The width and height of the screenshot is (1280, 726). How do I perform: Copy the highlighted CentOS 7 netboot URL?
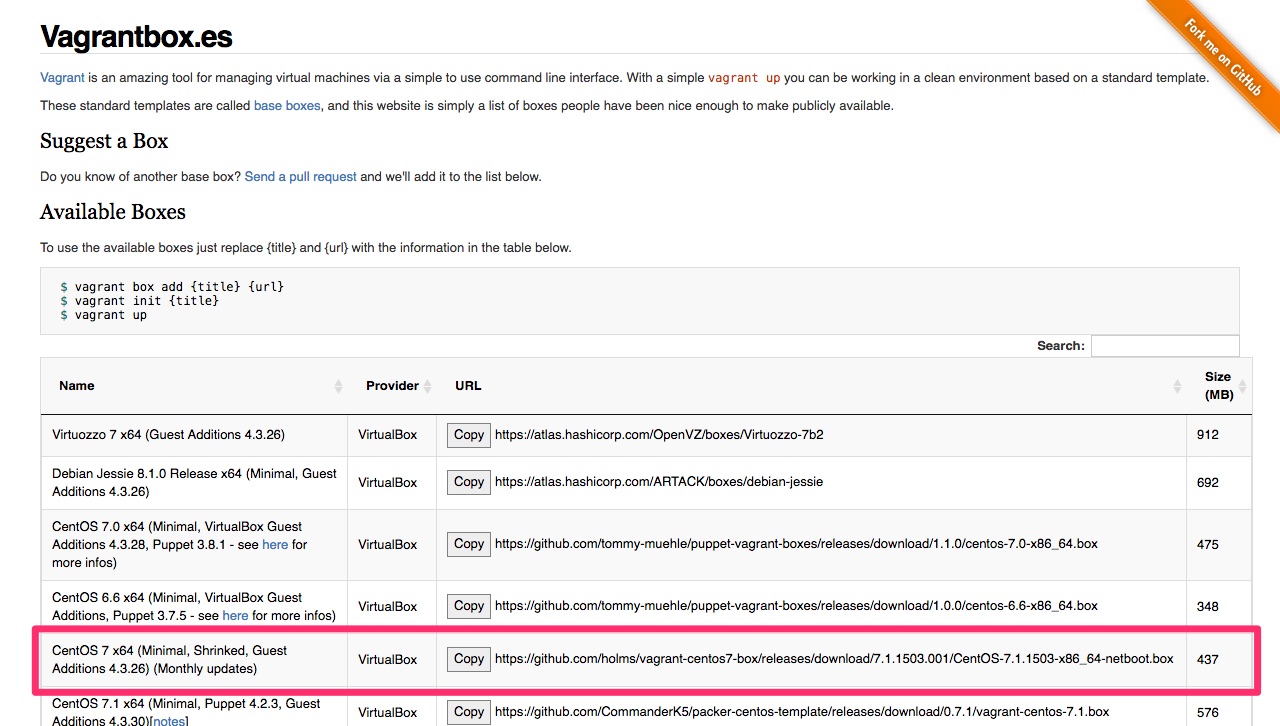pos(468,659)
